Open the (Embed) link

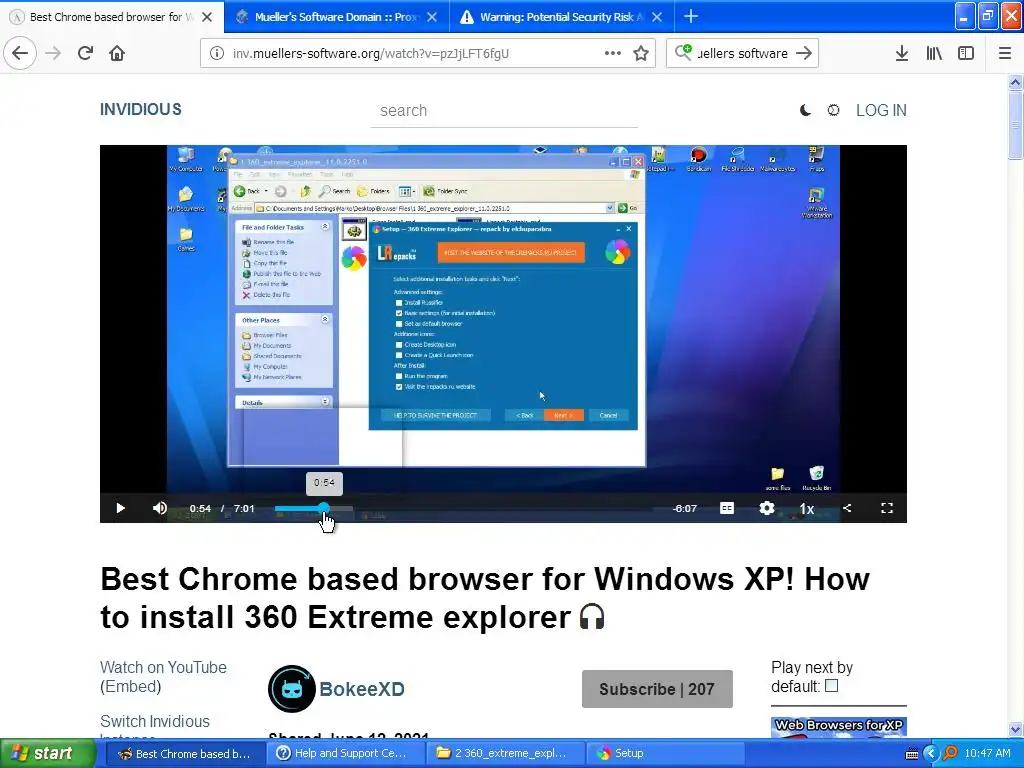tap(131, 686)
